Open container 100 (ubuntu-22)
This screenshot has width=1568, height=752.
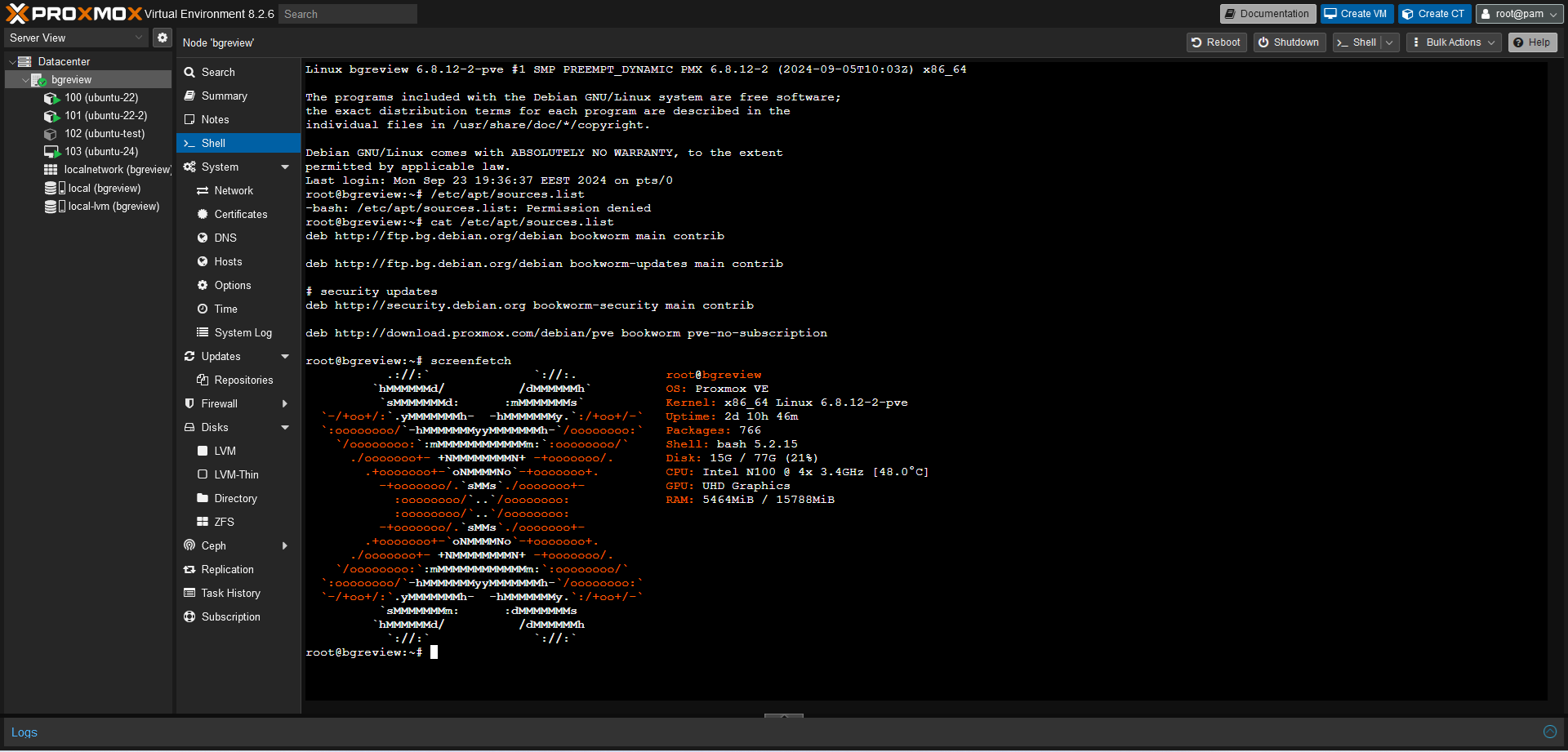[101, 97]
